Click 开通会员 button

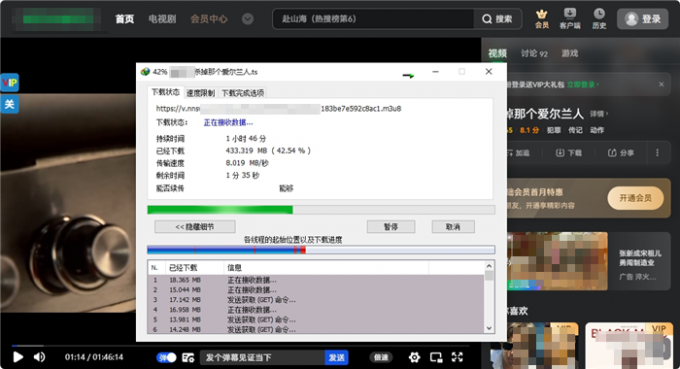(x=635, y=198)
